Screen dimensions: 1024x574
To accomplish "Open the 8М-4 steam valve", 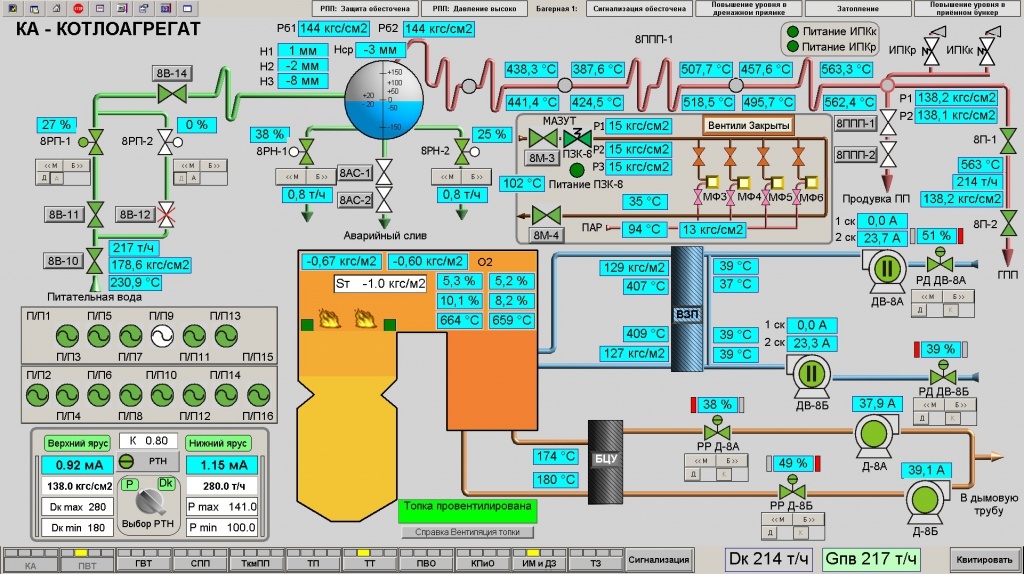I will click(x=547, y=215).
